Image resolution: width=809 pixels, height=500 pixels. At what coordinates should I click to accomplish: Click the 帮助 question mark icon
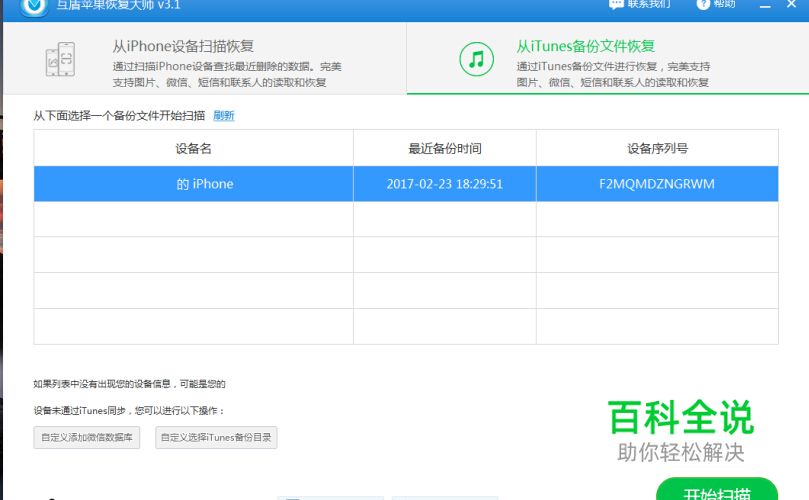point(703,4)
